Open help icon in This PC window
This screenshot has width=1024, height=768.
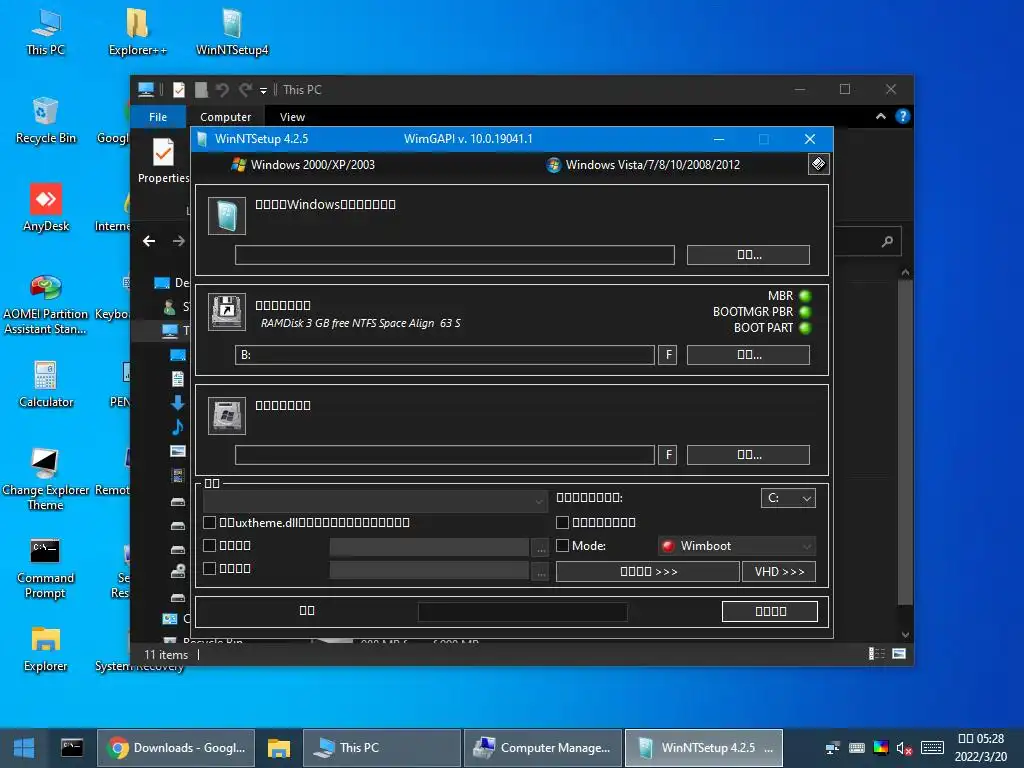coord(903,116)
